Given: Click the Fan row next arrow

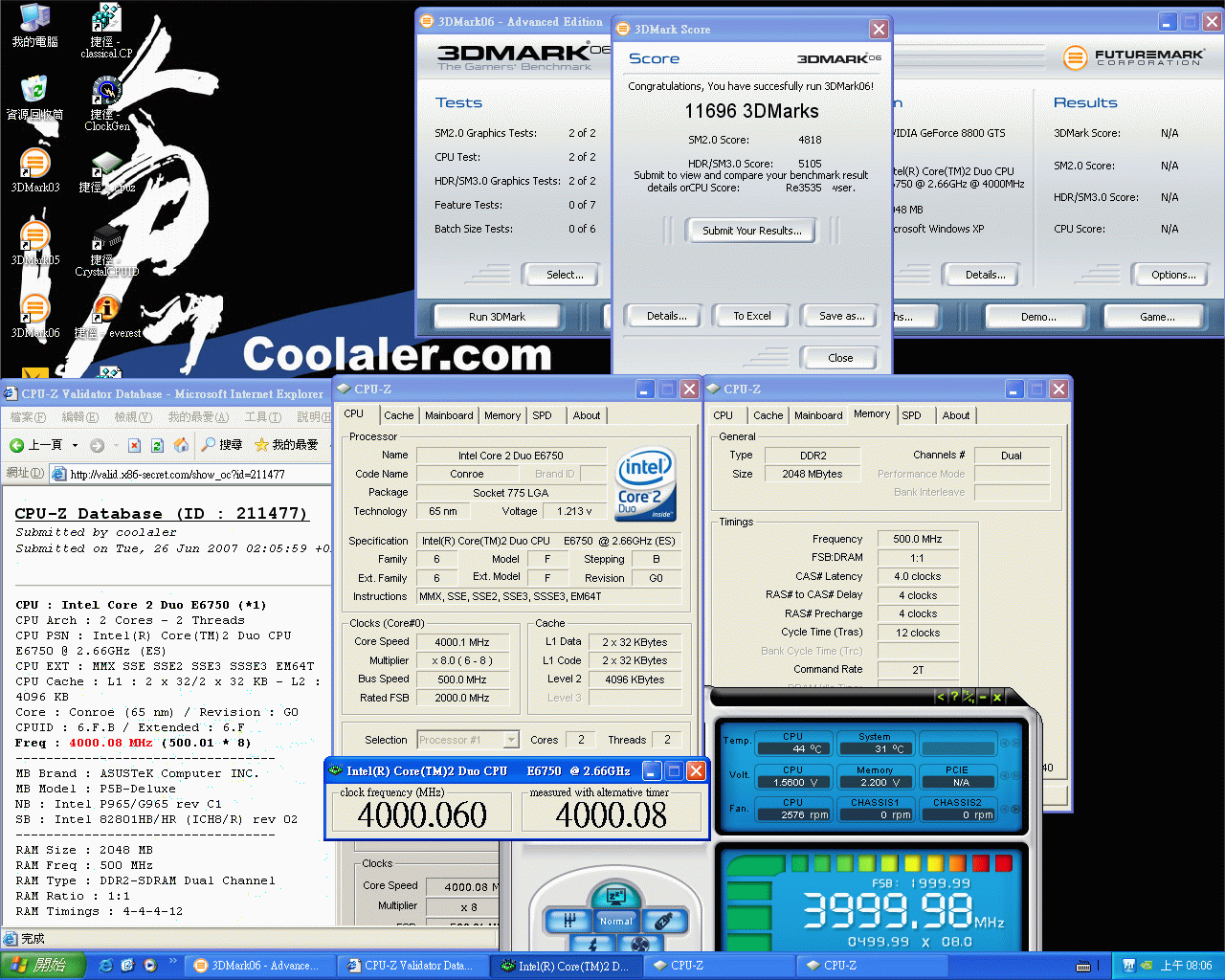Looking at the screenshot, I should (x=1014, y=809).
